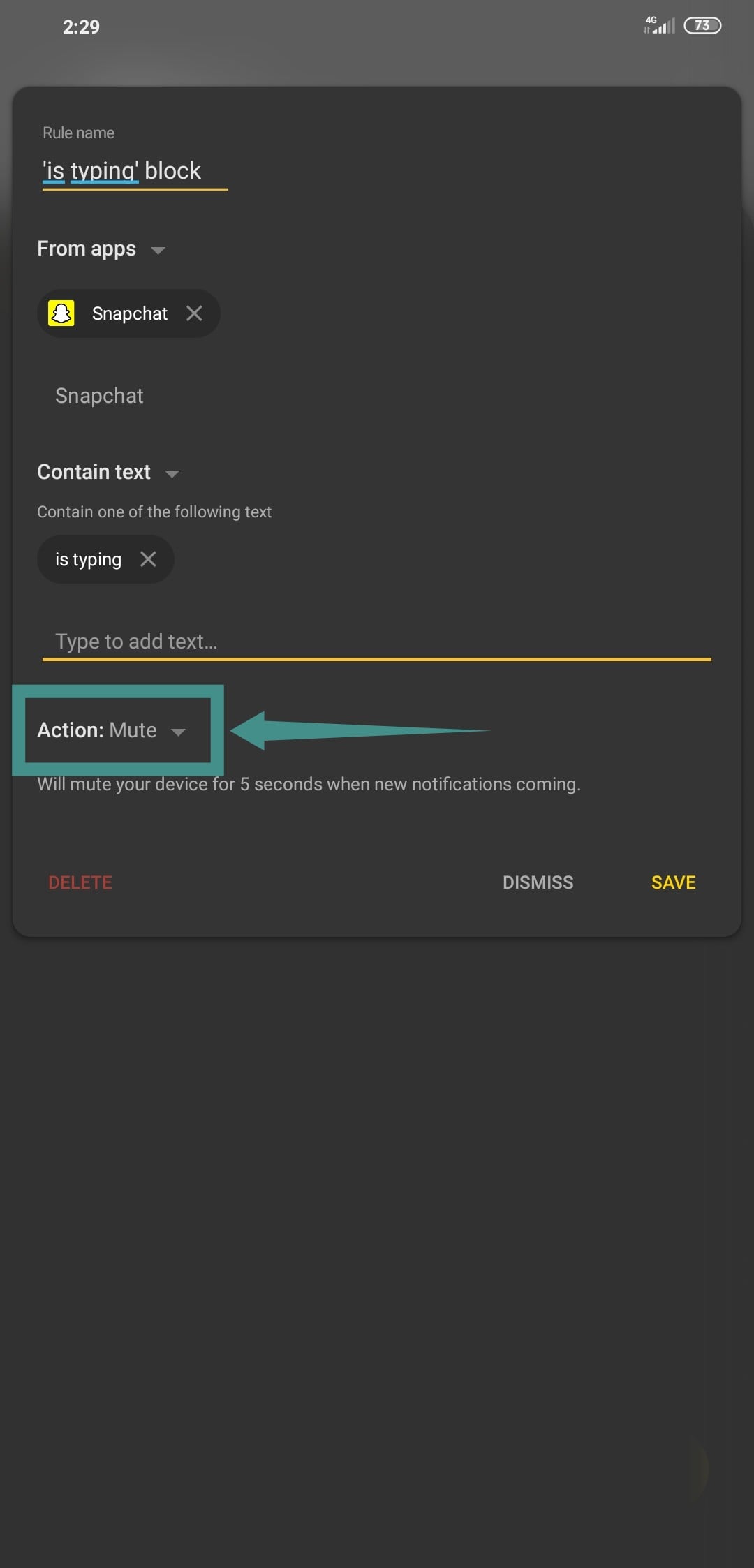Edit the Rule name field
This screenshot has width=754, height=1568.
pyautogui.click(x=134, y=171)
